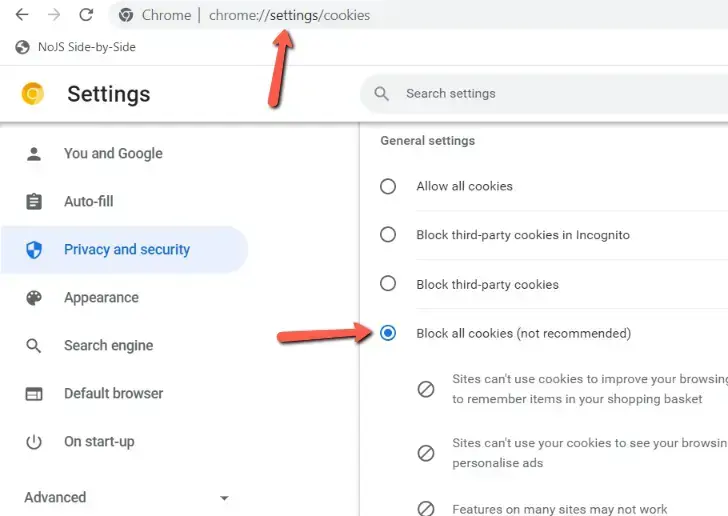This screenshot has width=728, height=516.
Task: Go to the Search engine section
Action: click(108, 346)
